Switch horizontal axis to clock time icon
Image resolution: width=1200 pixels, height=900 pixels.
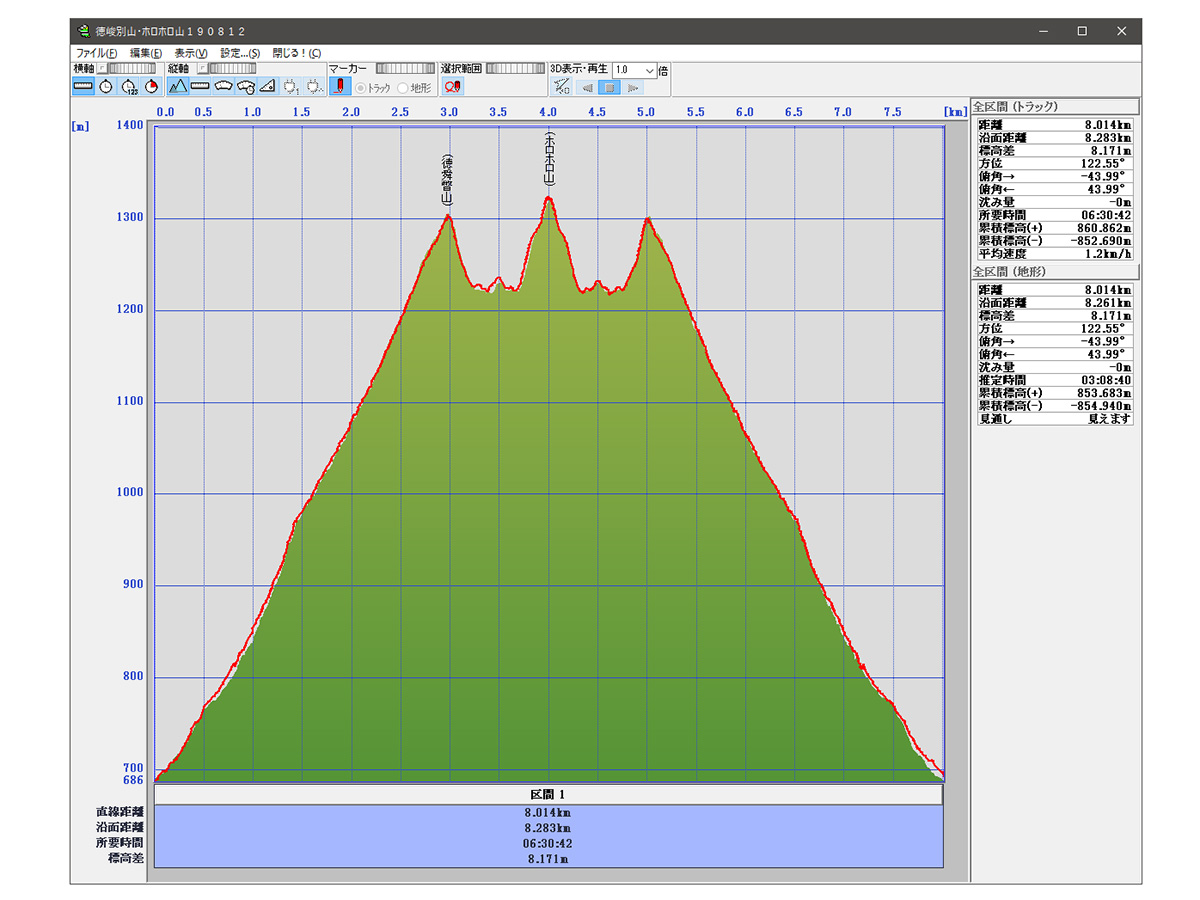(106, 87)
